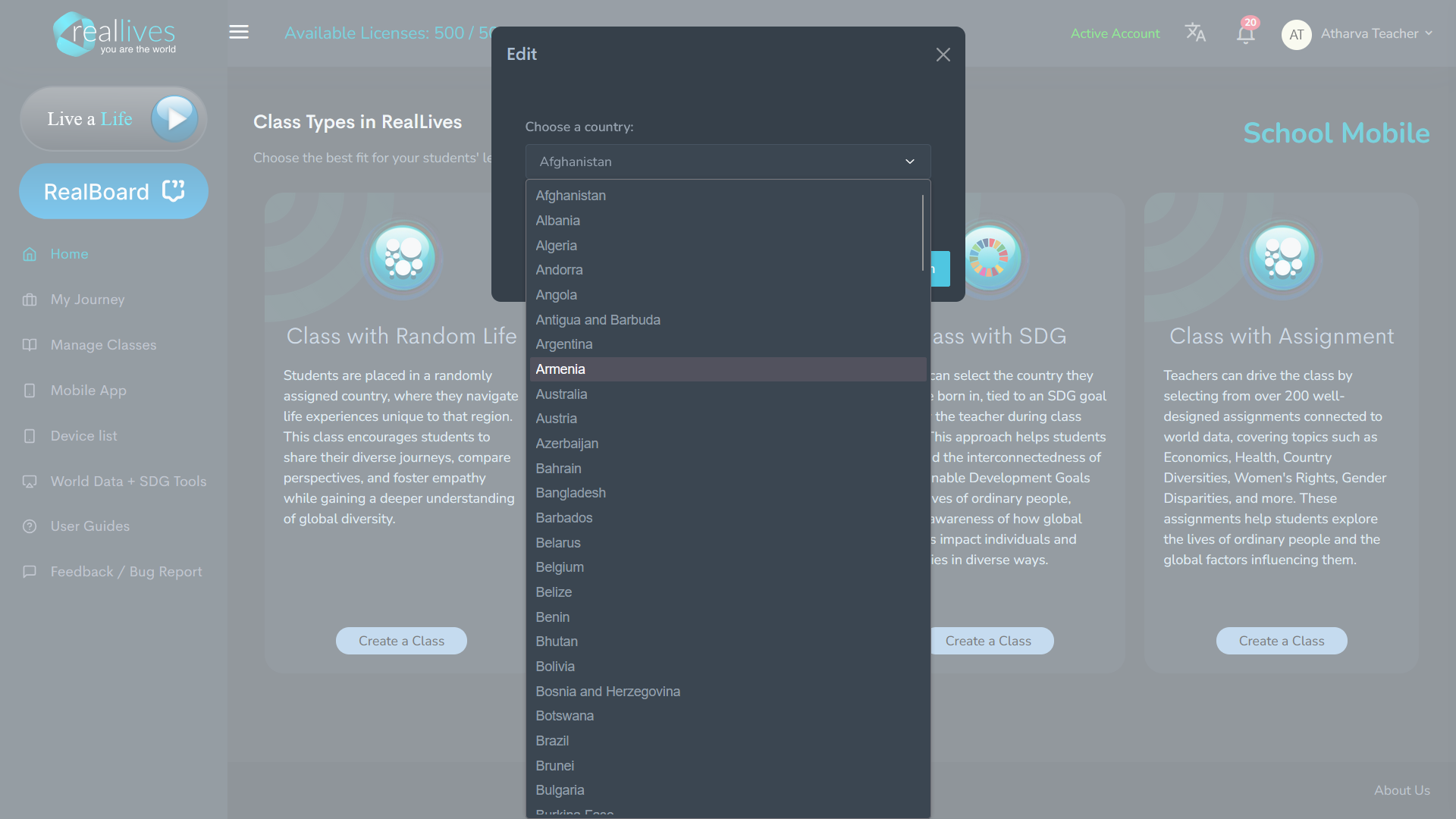Open the notifications bell icon

tap(1245, 34)
